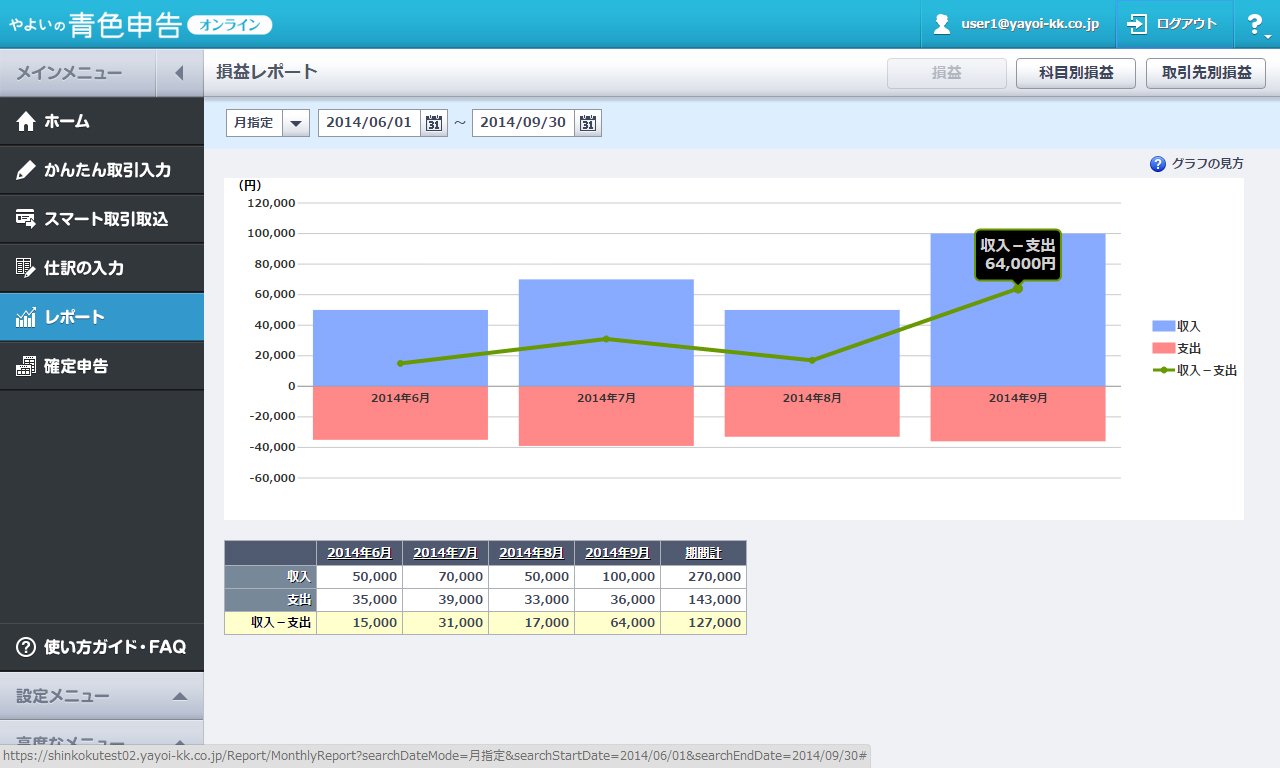
Task: Select the レポート menu item
Action: tap(102, 317)
